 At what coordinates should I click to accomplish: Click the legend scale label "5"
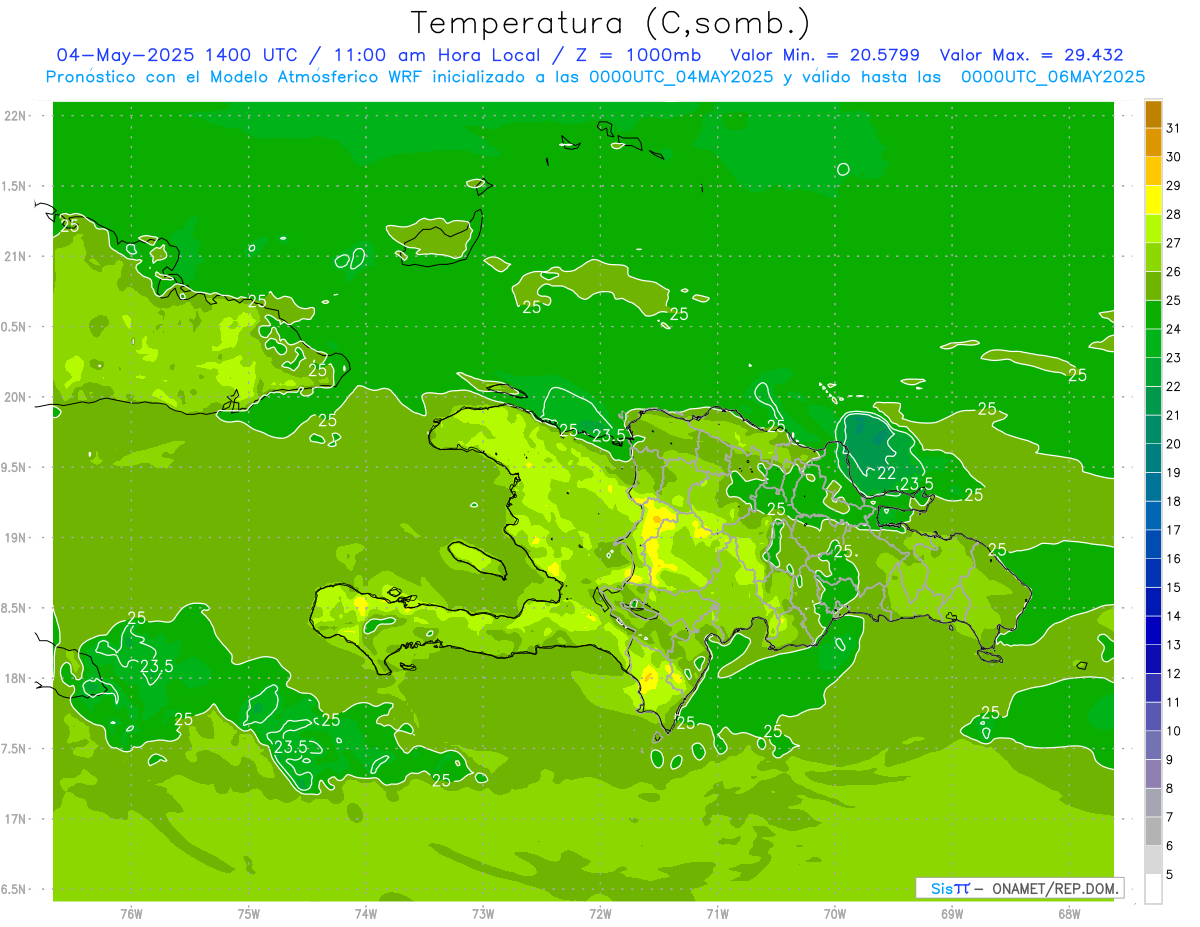coord(1170,875)
